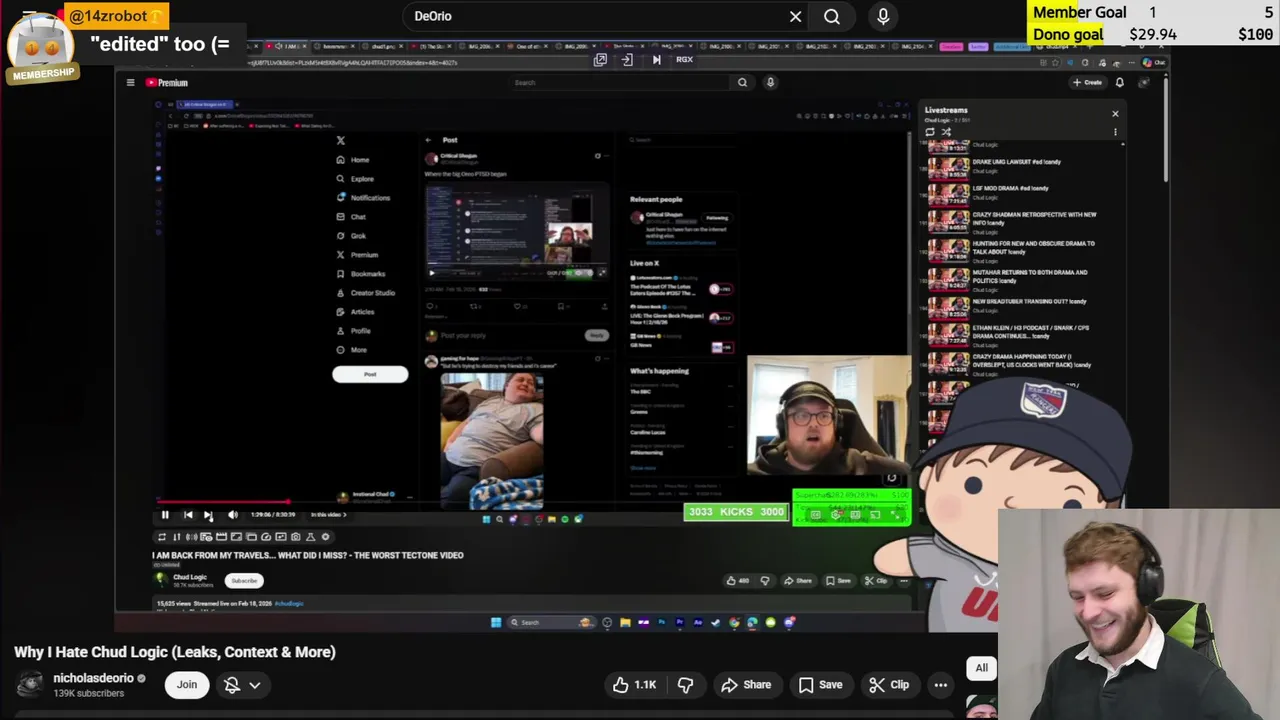
Task: Open 'CRAZY SHADMAN RETROSPECTIVE' playlist video
Action: (x=1034, y=218)
